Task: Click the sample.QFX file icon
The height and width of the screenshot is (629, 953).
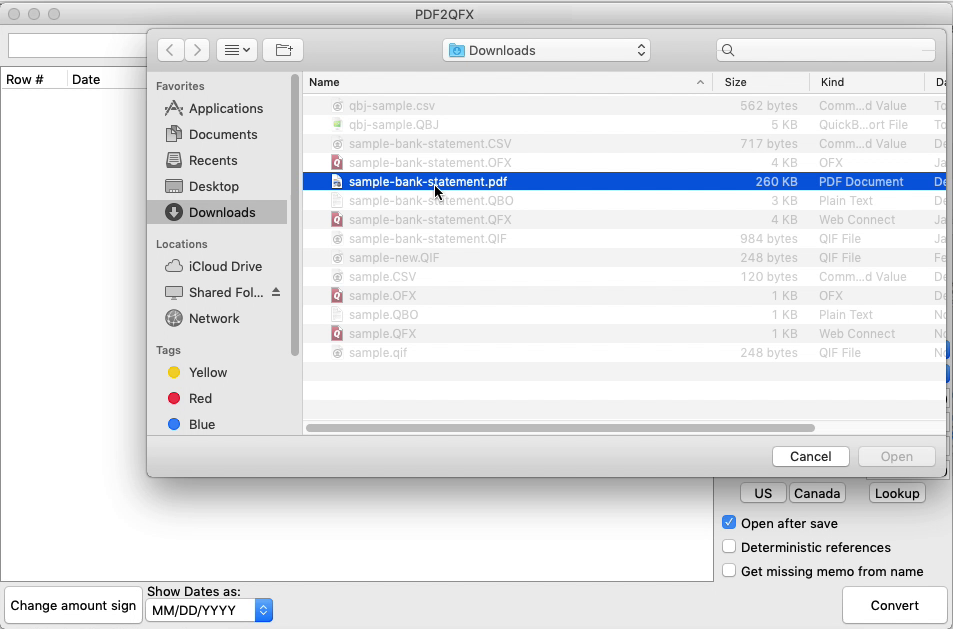Action: (337, 334)
